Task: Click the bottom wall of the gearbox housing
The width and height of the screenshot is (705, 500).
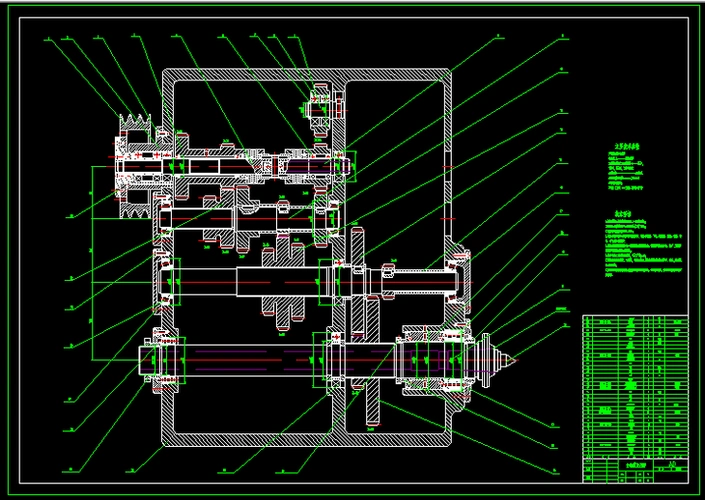Action: click(310, 440)
